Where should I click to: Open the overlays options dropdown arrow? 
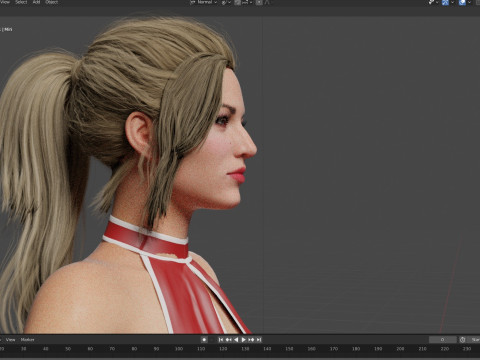tap(469, 2)
